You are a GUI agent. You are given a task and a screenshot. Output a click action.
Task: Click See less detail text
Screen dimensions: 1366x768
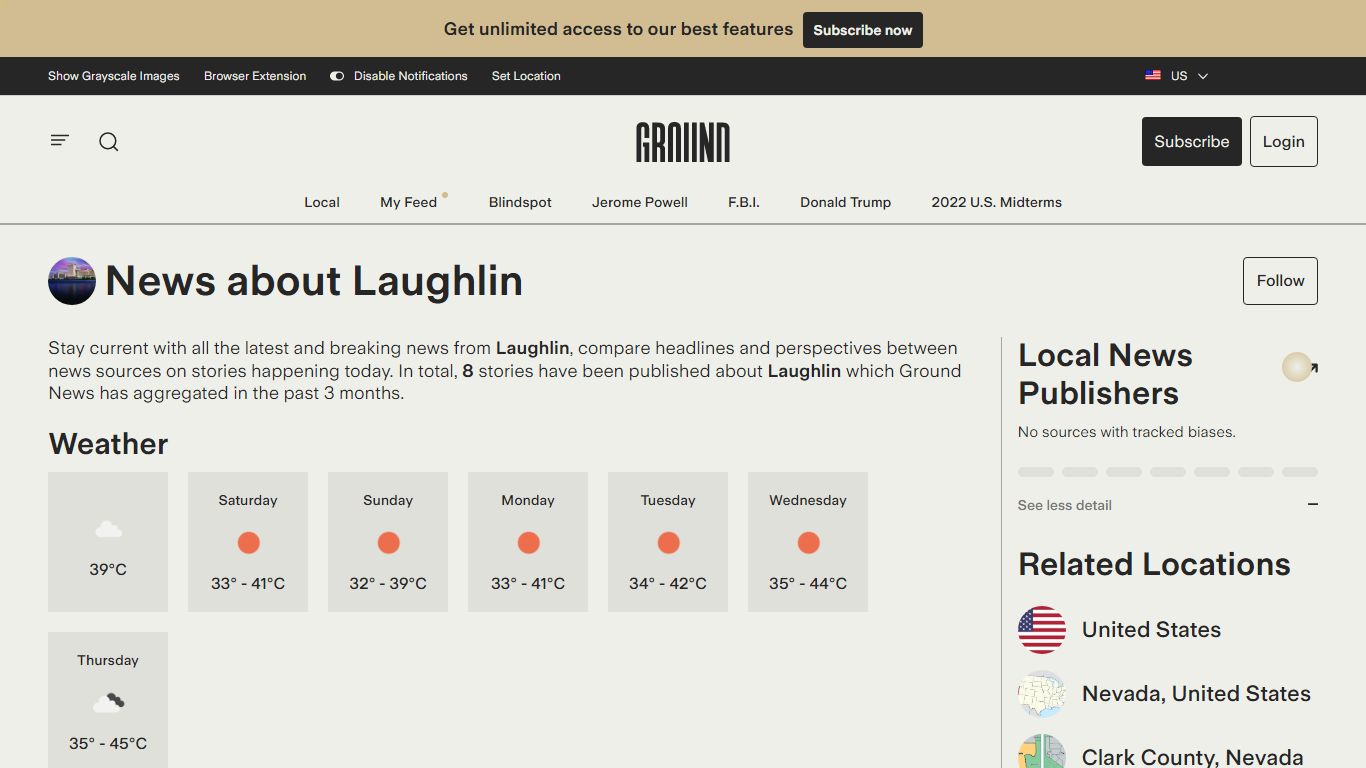pyautogui.click(x=1065, y=505)
